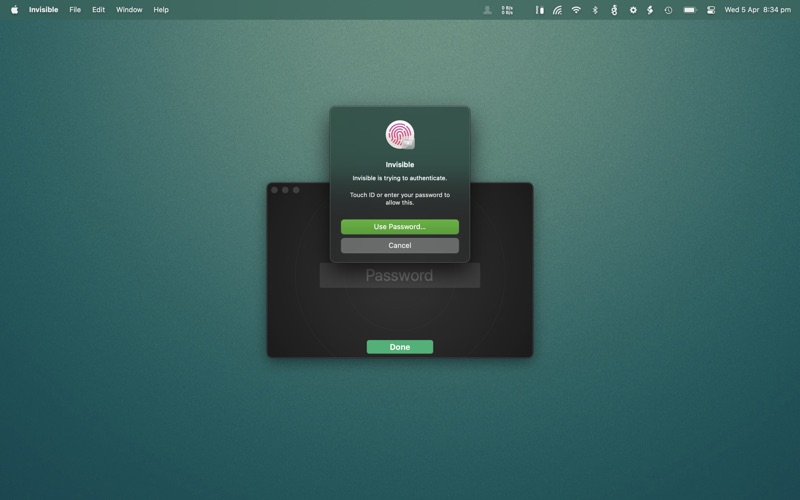Open the Edit menu

pyautogui.click(x=98, y=10)
